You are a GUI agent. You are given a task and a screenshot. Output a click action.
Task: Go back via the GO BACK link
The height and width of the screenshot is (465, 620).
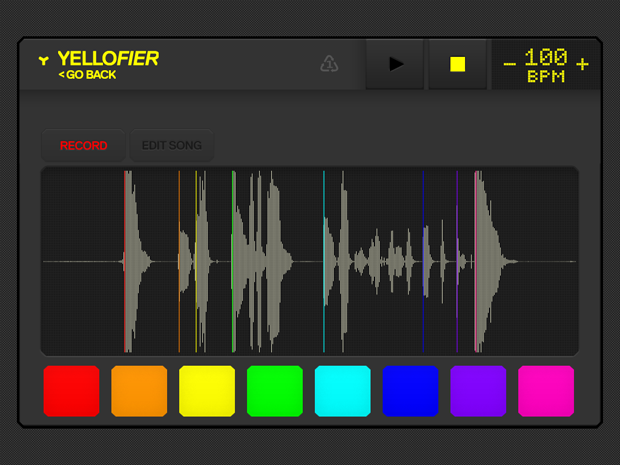pyautogui.click(x=87, y=75)
